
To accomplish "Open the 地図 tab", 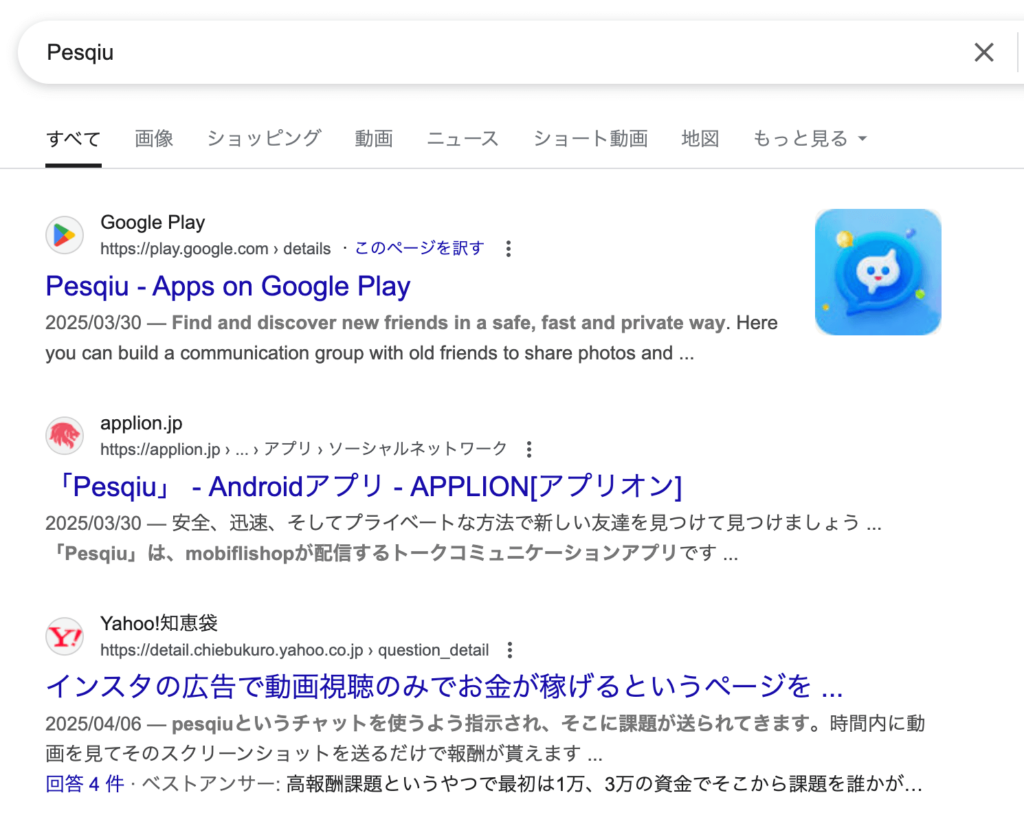I will tap(700, 138).
